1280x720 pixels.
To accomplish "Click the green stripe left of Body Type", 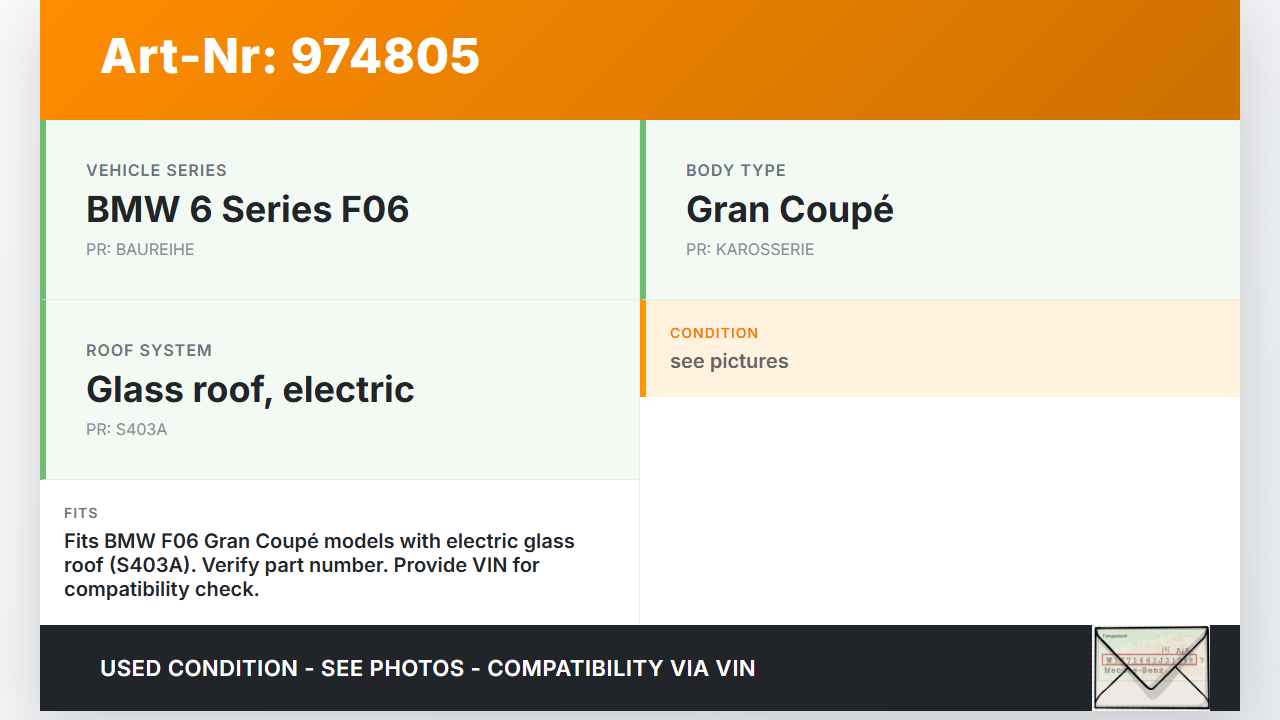I will click(643, 209).
